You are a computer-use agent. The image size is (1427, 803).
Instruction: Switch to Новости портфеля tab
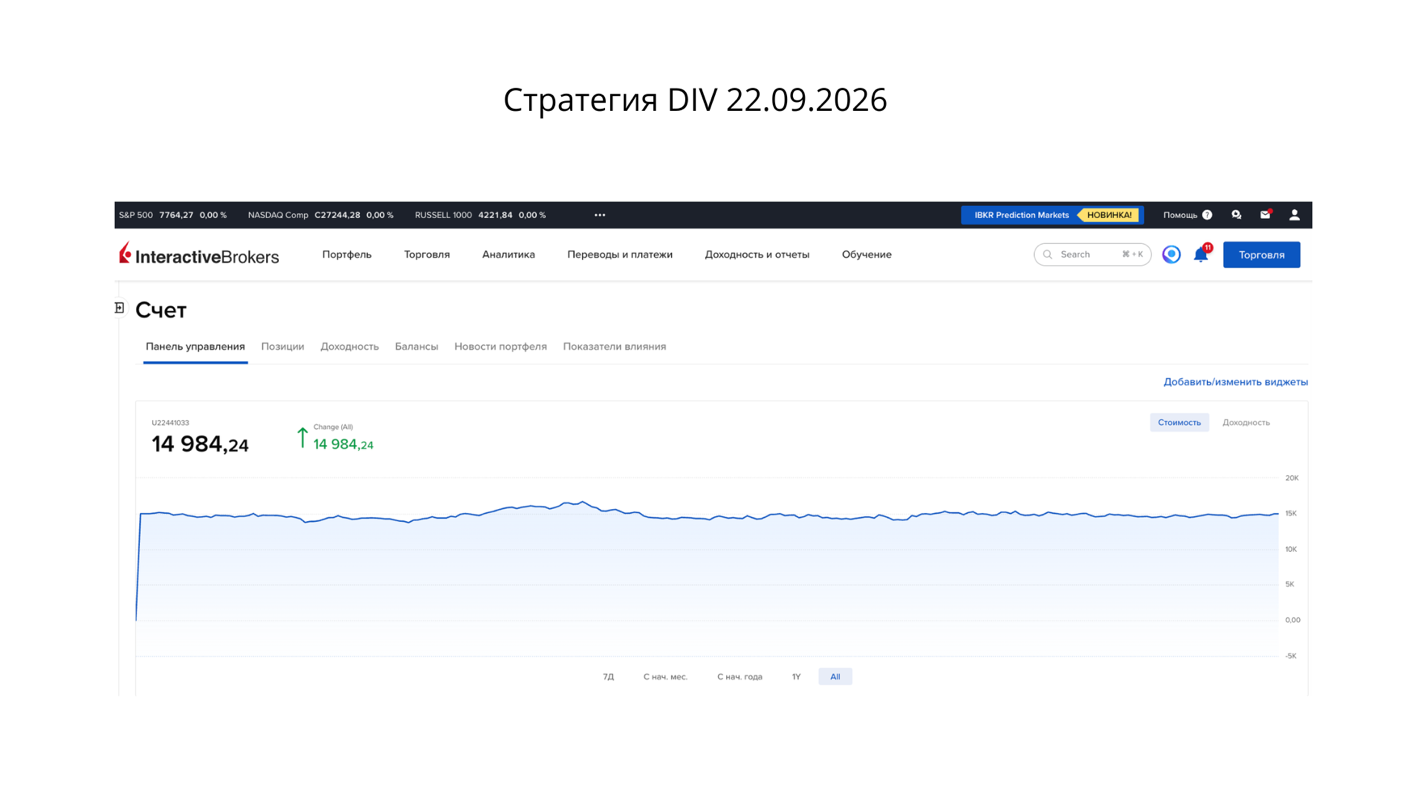click(500, 347)
